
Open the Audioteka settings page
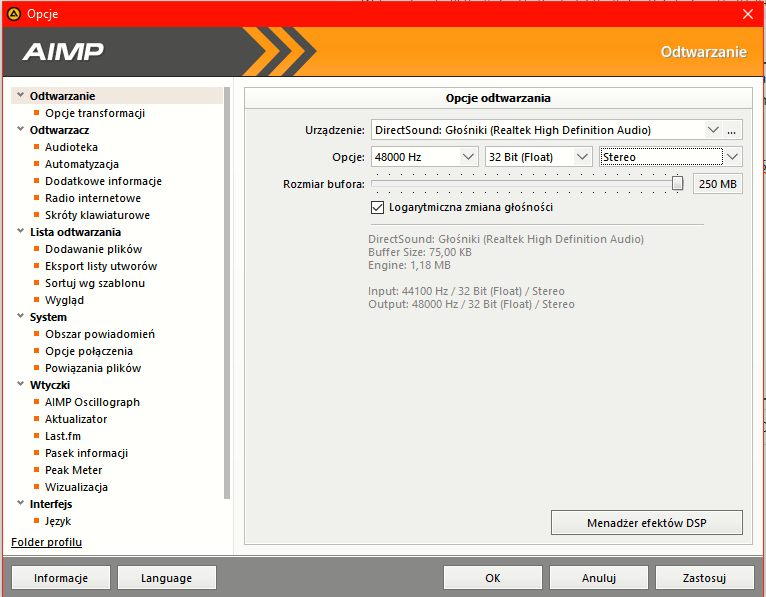click(x=71, y=147)
